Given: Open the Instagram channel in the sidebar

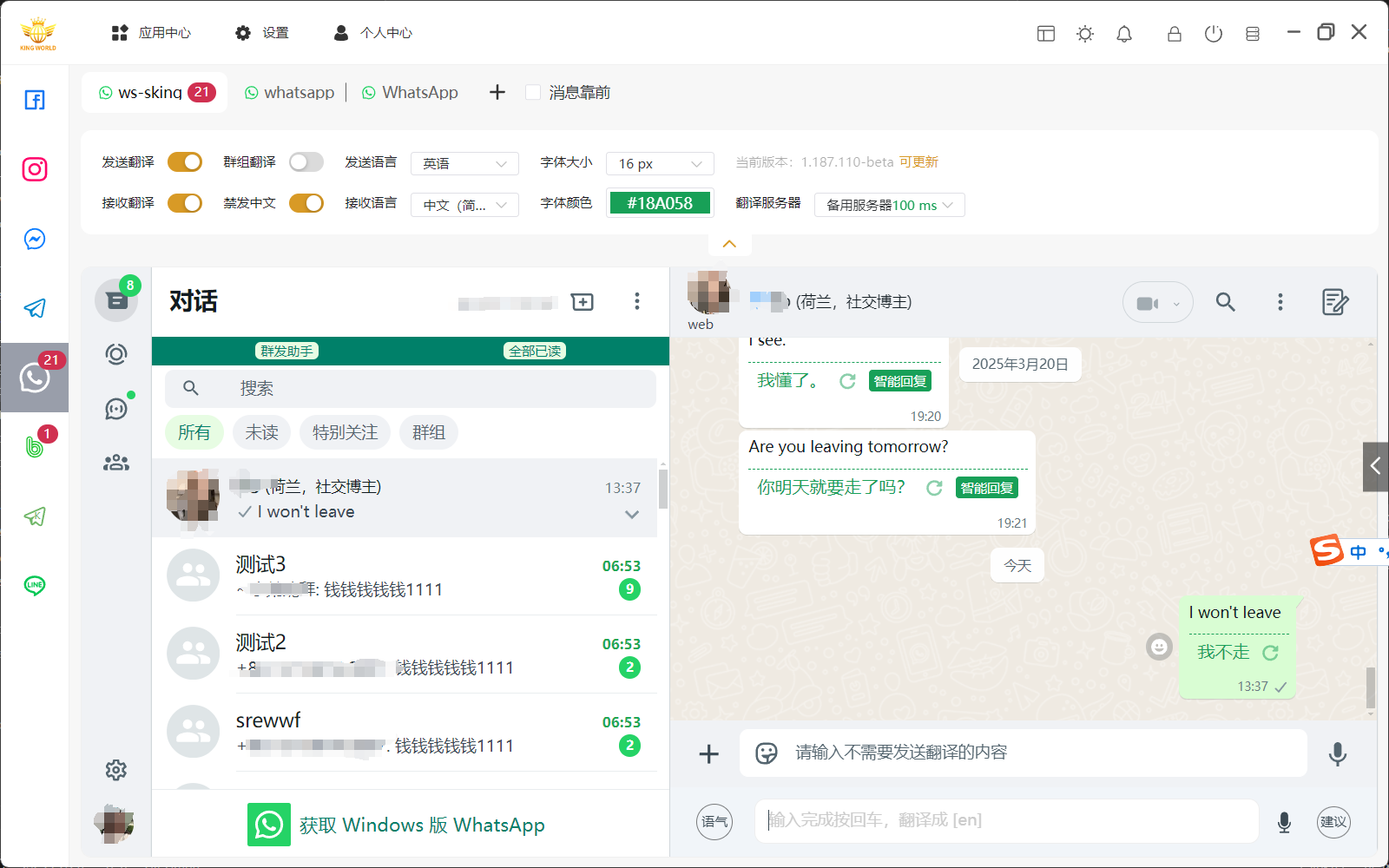Looking at the screenshot, I should (x=35, y=170).
